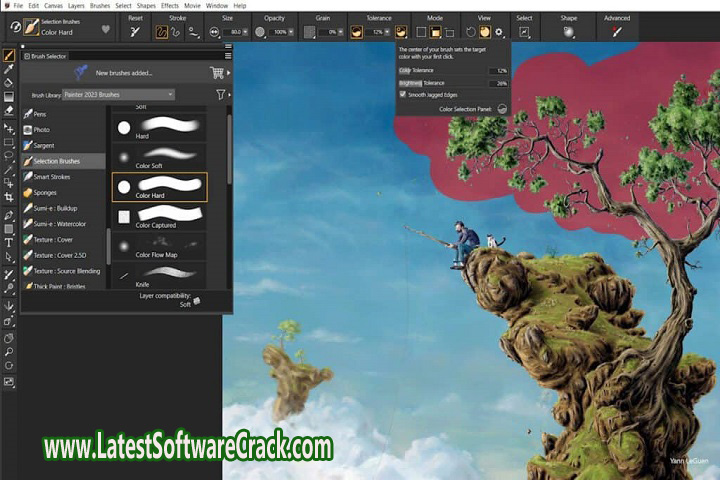Choose the Sponges brush category

(63, 192)
